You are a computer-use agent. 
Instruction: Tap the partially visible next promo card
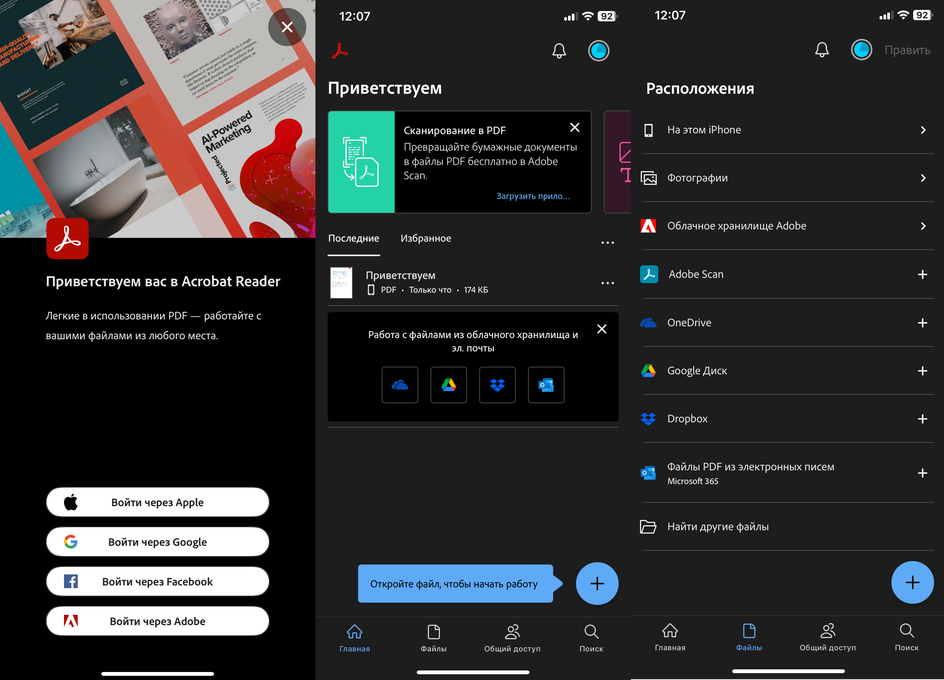(618, 162)
